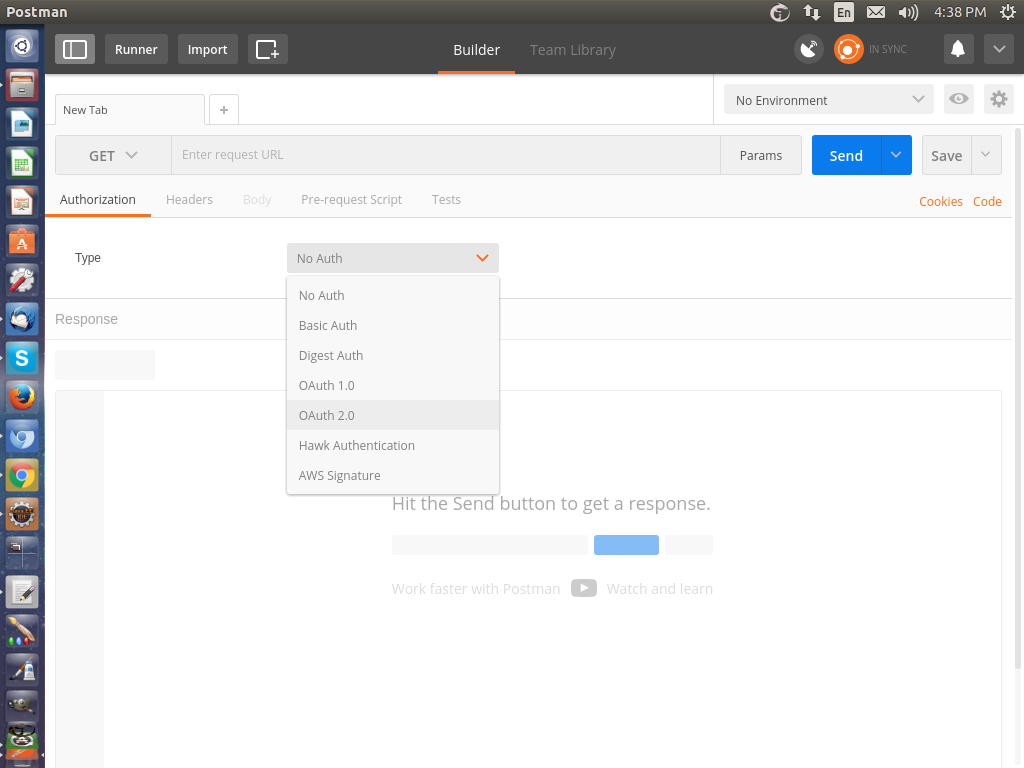Open the Cookies link
1024x768 pixels.
point(940,202)
